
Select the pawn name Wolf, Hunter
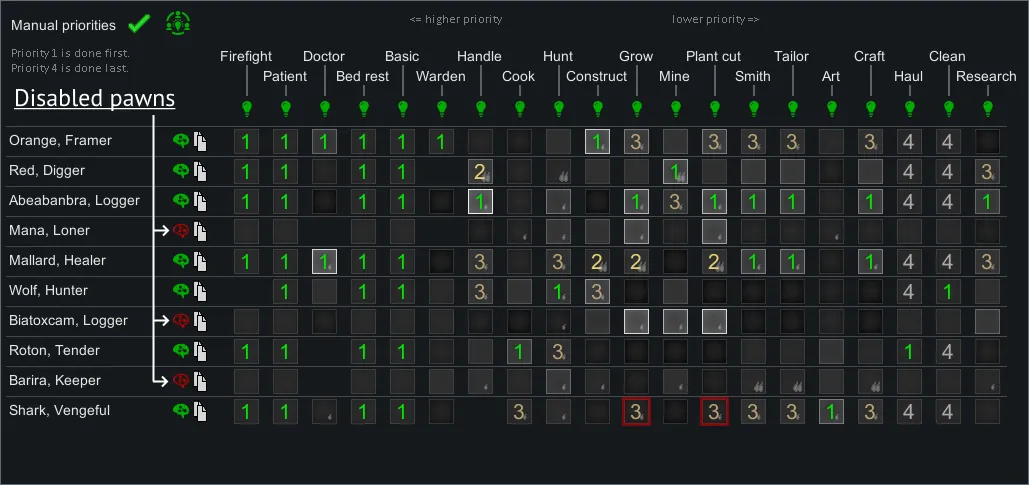coord(48,291)
